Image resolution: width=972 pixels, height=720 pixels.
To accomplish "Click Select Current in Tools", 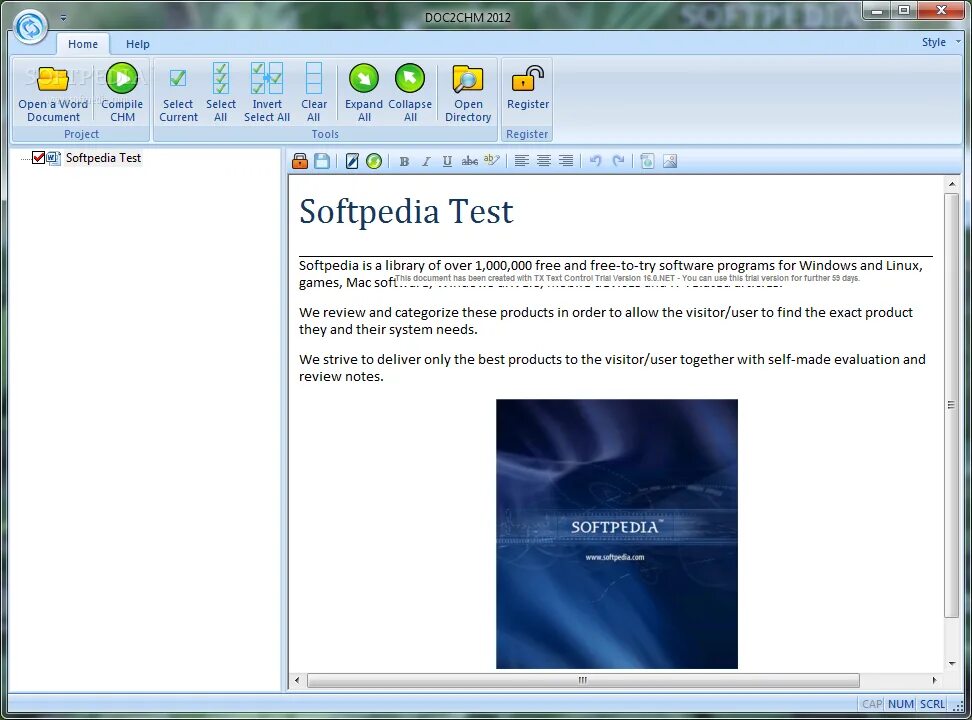I will (178, 94).
